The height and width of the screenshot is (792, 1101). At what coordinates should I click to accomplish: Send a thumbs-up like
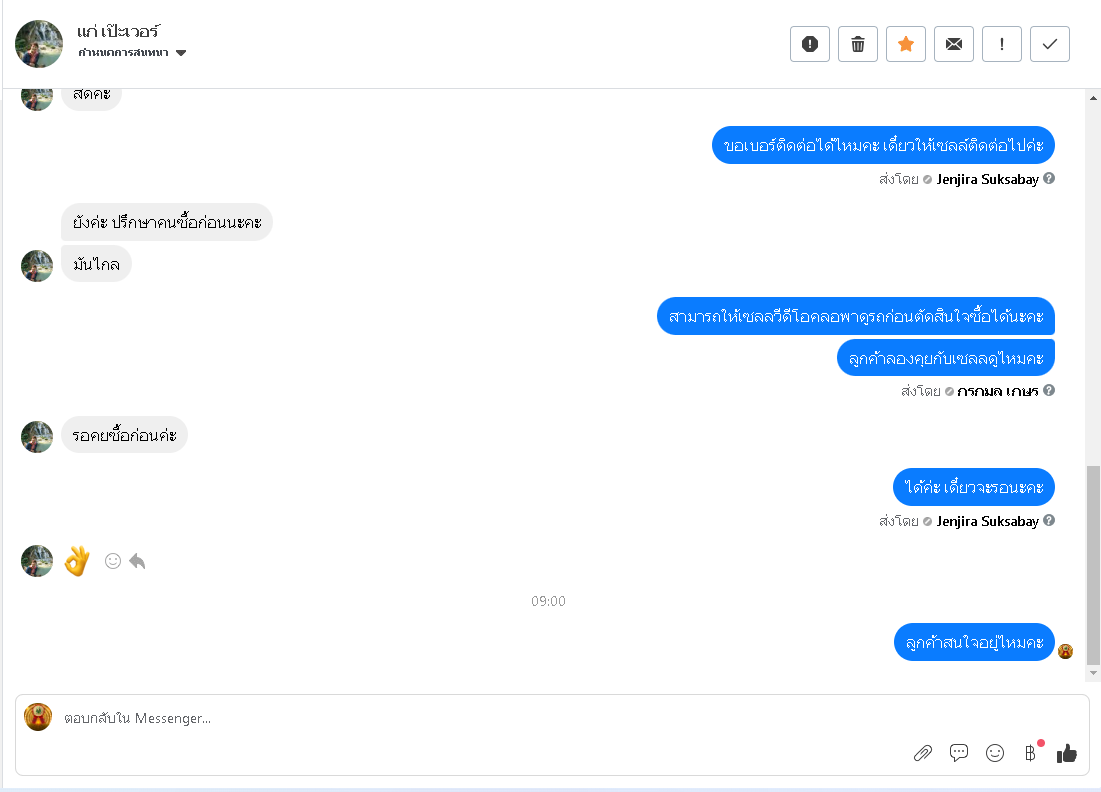(x=1067, y=753)
